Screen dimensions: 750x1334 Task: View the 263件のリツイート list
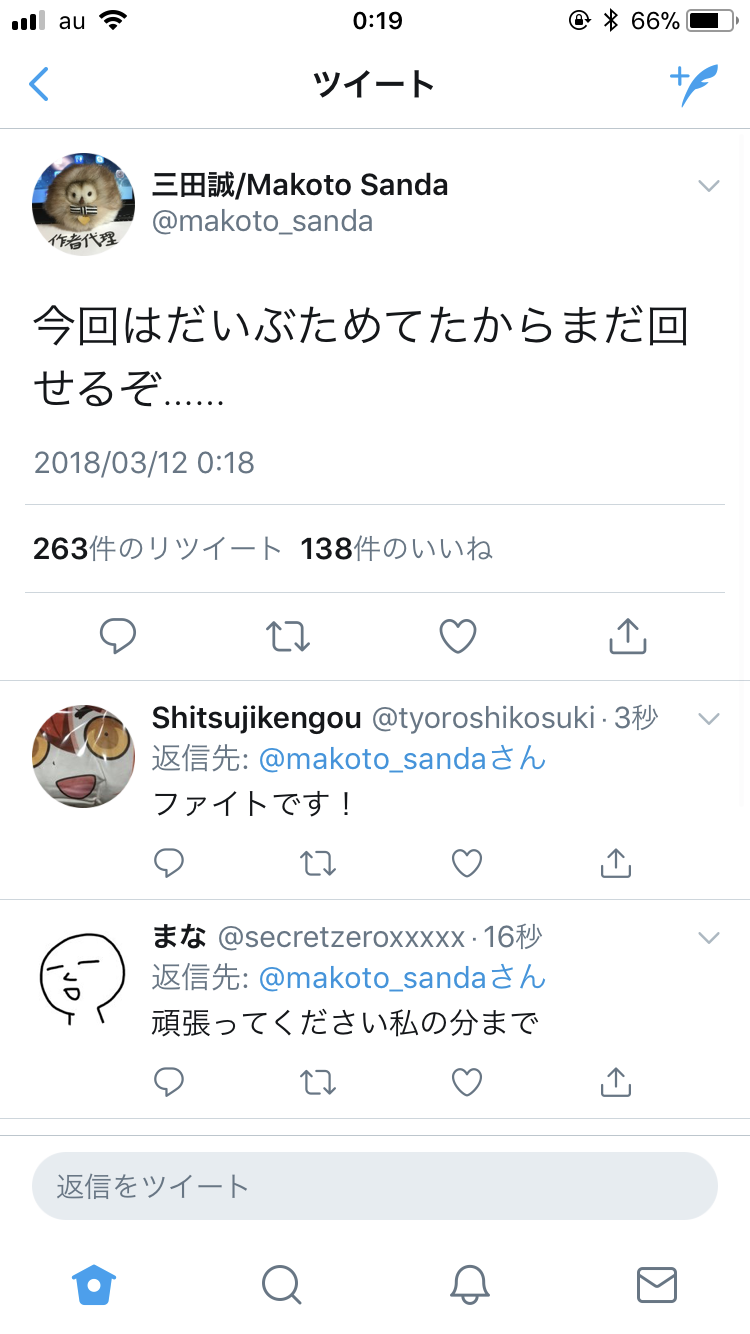[x=158, y=549]
